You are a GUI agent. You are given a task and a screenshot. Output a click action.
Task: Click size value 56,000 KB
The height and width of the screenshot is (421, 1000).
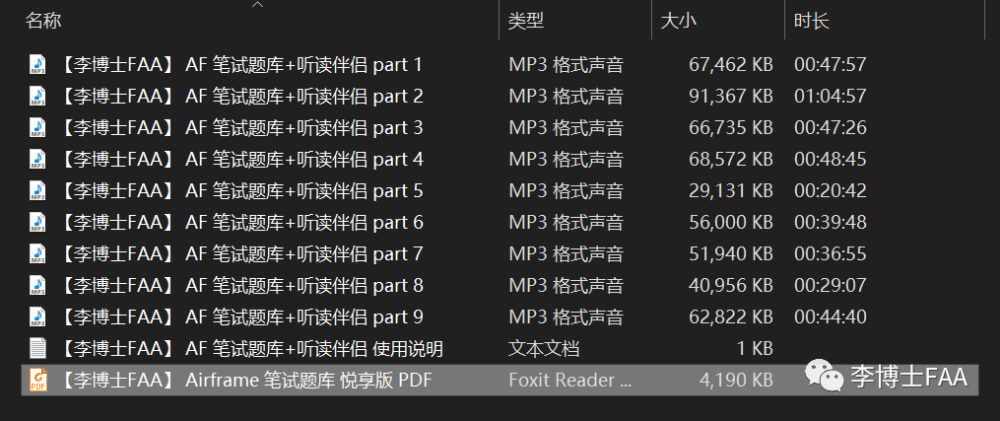pos(731,222)
